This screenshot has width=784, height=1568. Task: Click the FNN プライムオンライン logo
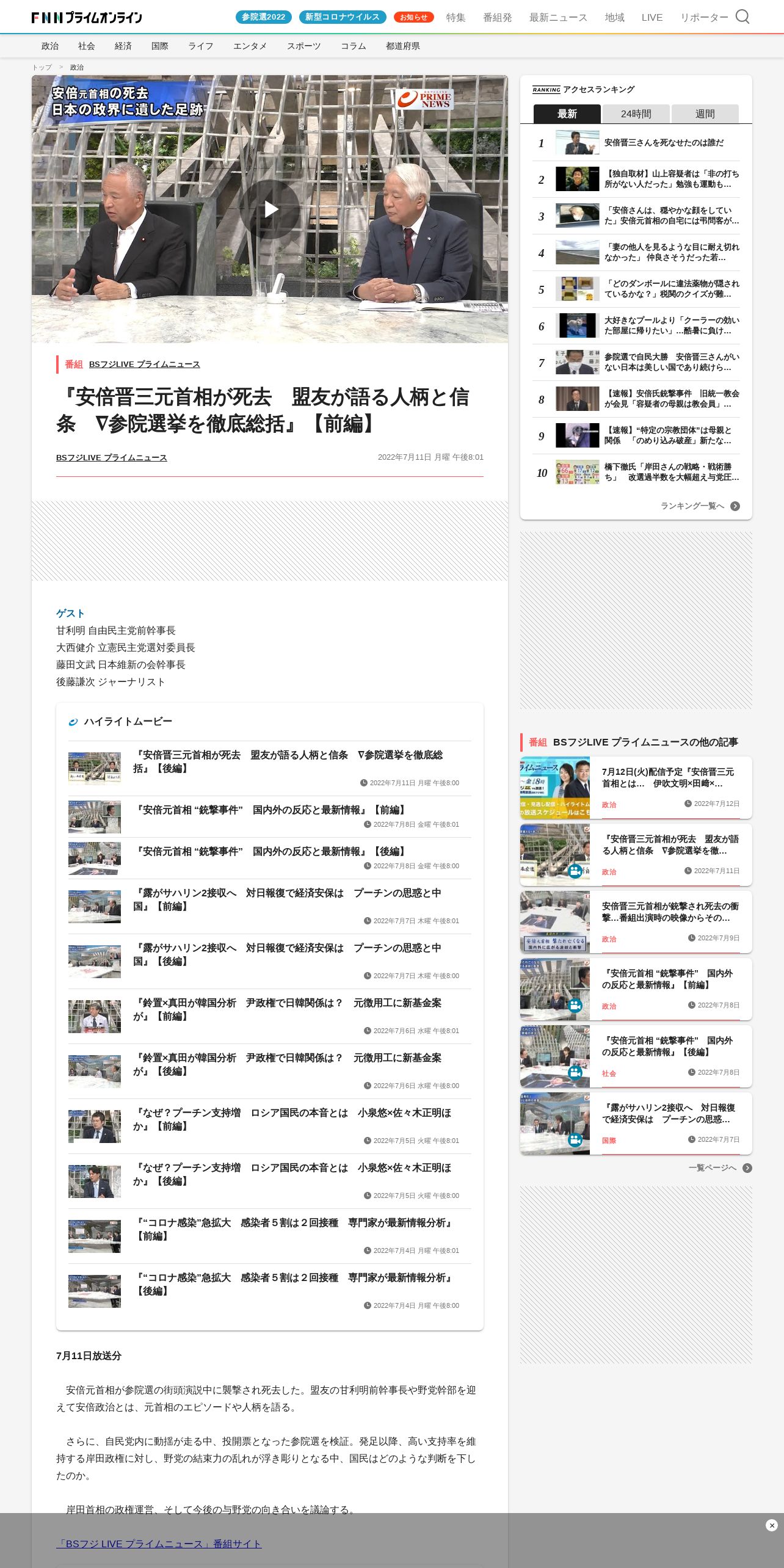pyautogui.click(x=87, y=17)
